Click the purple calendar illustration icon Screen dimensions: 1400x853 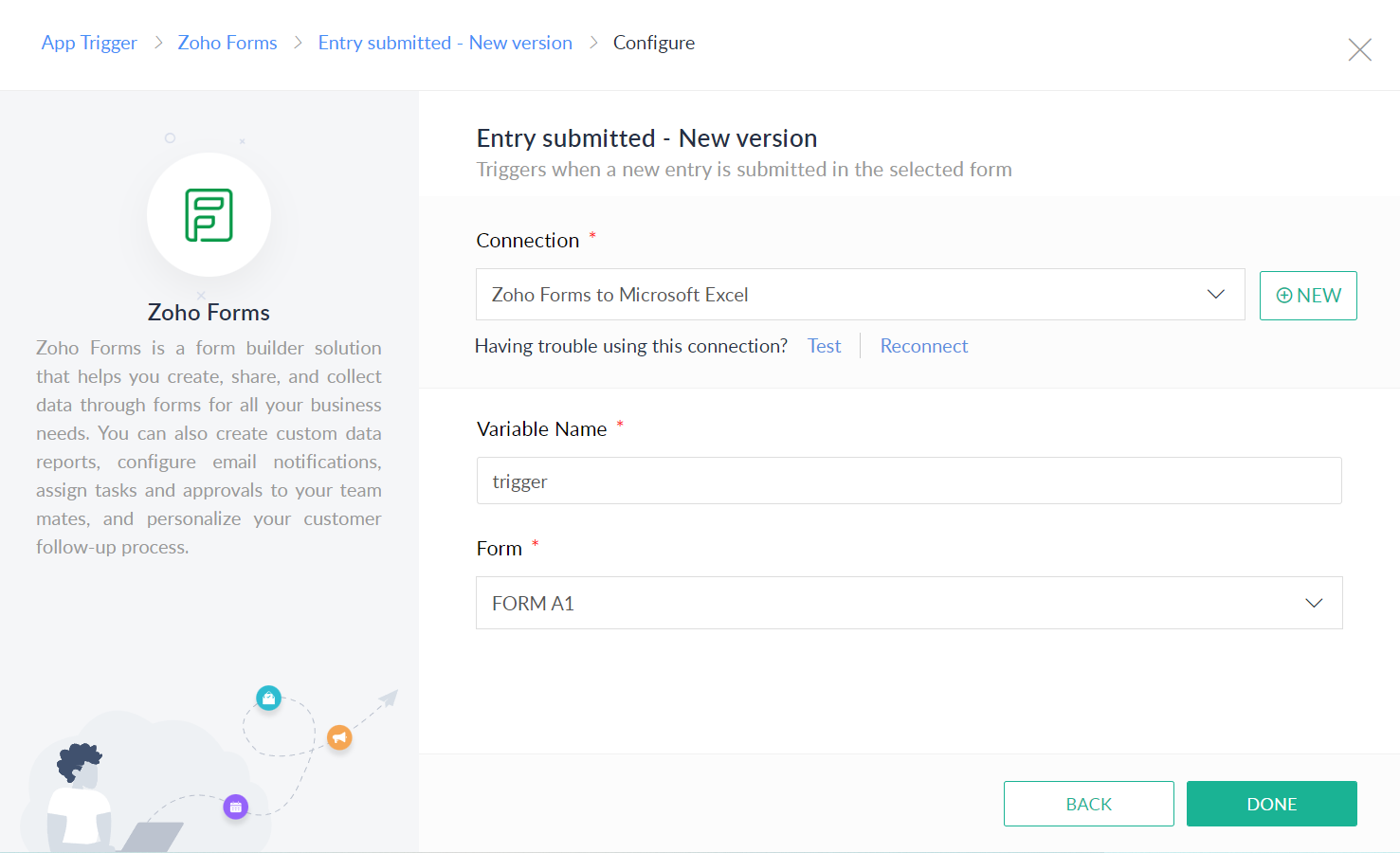235,807
